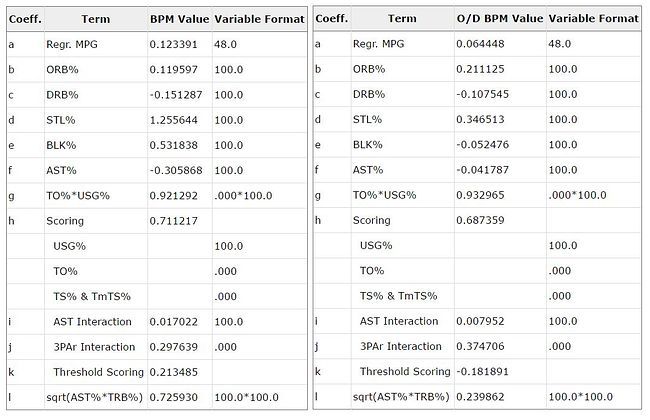Click the TO%*USG% value 0.932965
Image resolution: width=650 pixels, height=420 pixels.
click(480, 195)
